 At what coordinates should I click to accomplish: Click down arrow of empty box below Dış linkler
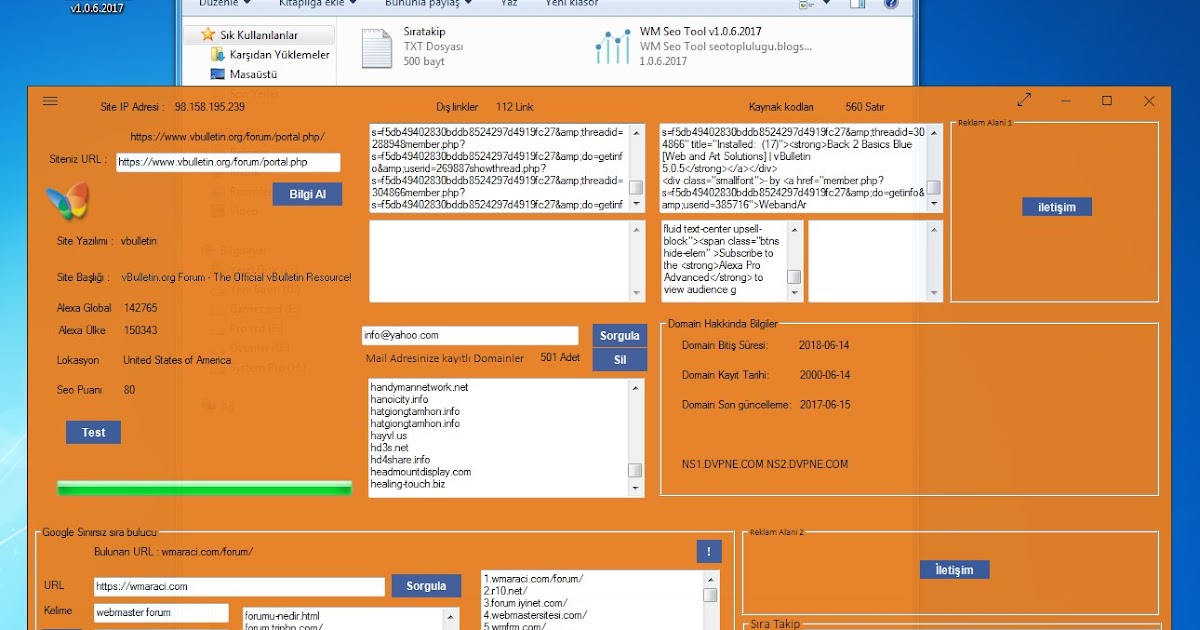click(x=637, y=293)
